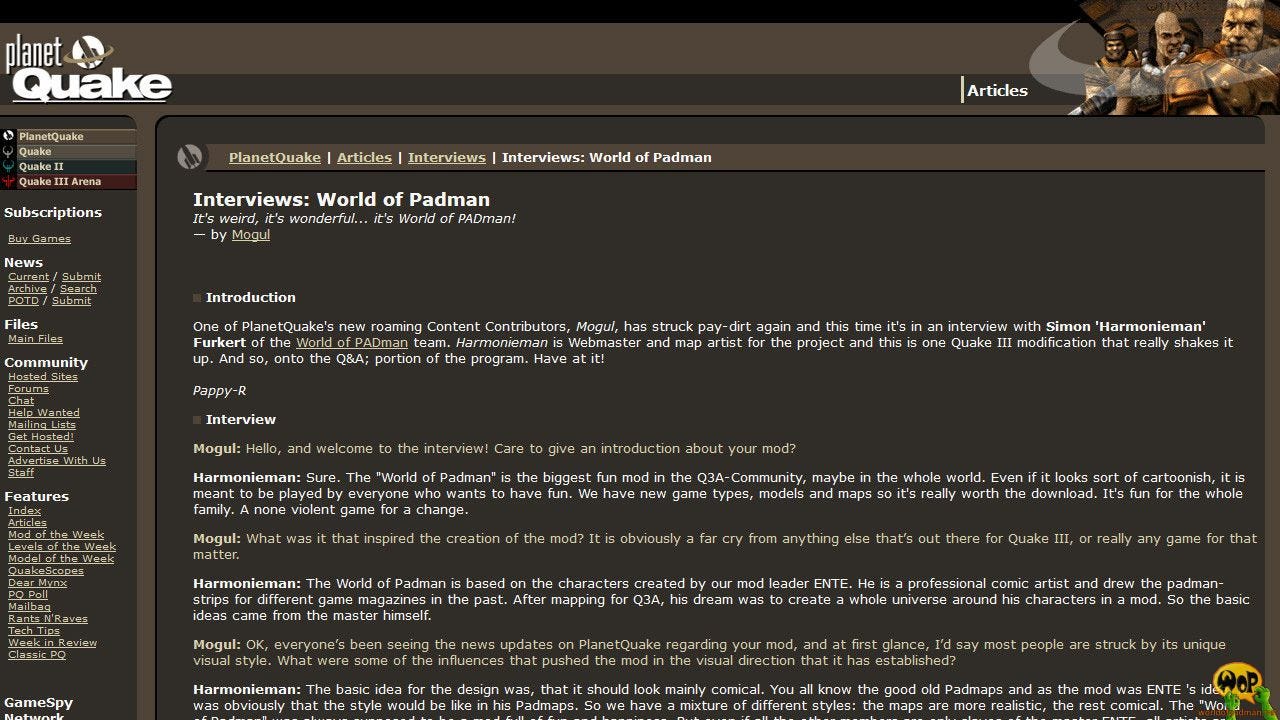Open the PlanetQuake sidebar tab
Viewport: 1280px width, 720px height.
click(x=77, y=136)
